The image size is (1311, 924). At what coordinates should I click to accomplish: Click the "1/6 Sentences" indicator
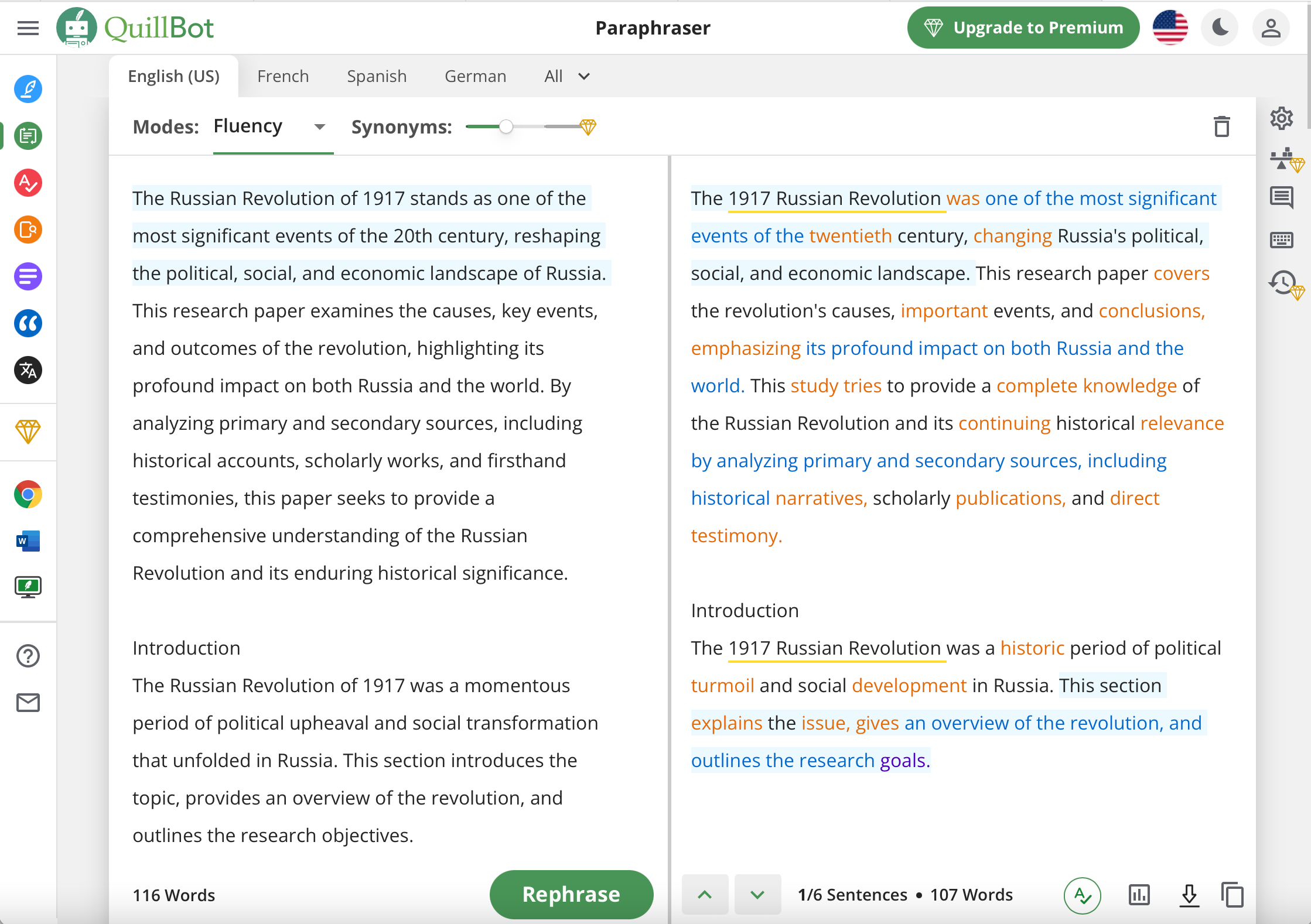[x=852, y=895]
